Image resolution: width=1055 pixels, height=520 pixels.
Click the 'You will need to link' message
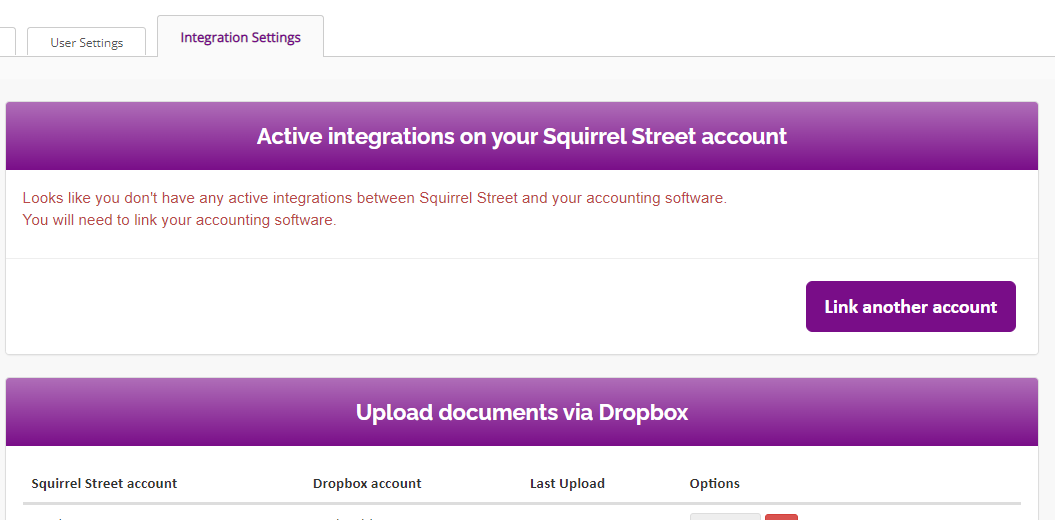179,220
